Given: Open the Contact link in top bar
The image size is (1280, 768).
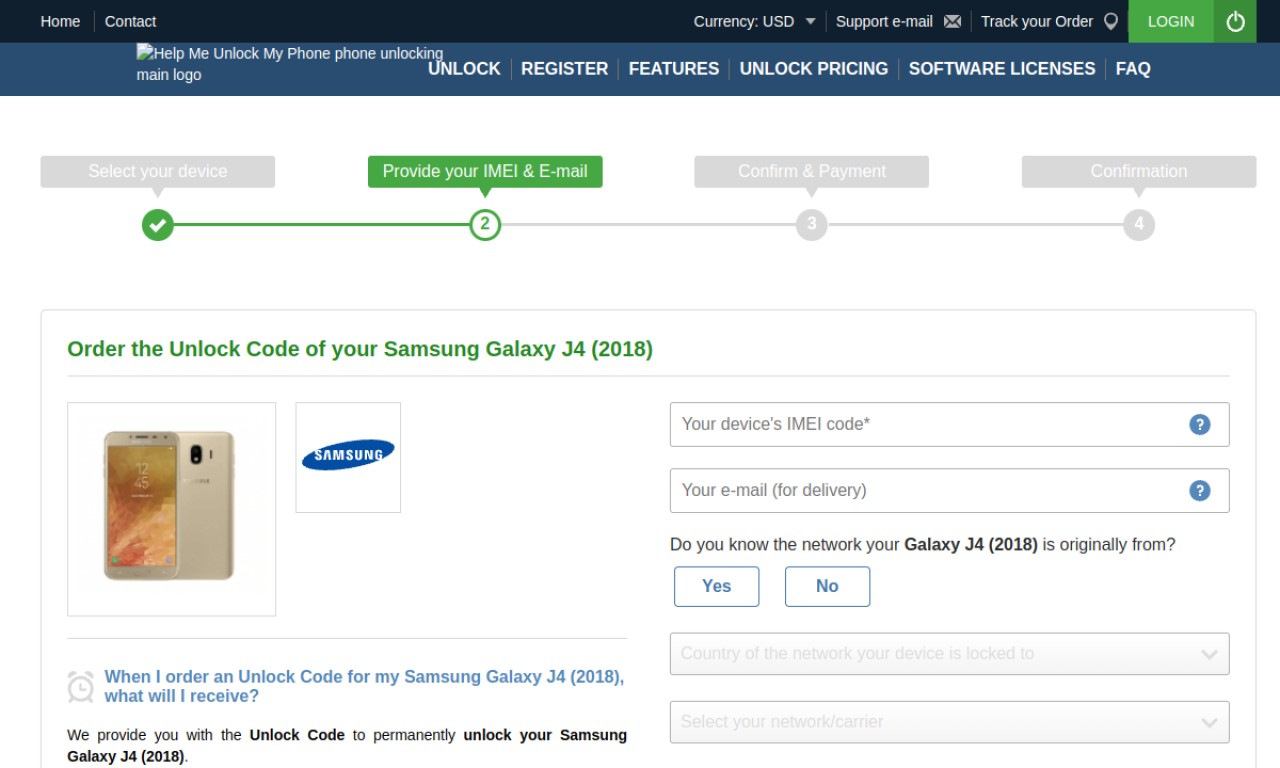Looking at the screenshot, I should pyautogui.click(x=130, y=21).
